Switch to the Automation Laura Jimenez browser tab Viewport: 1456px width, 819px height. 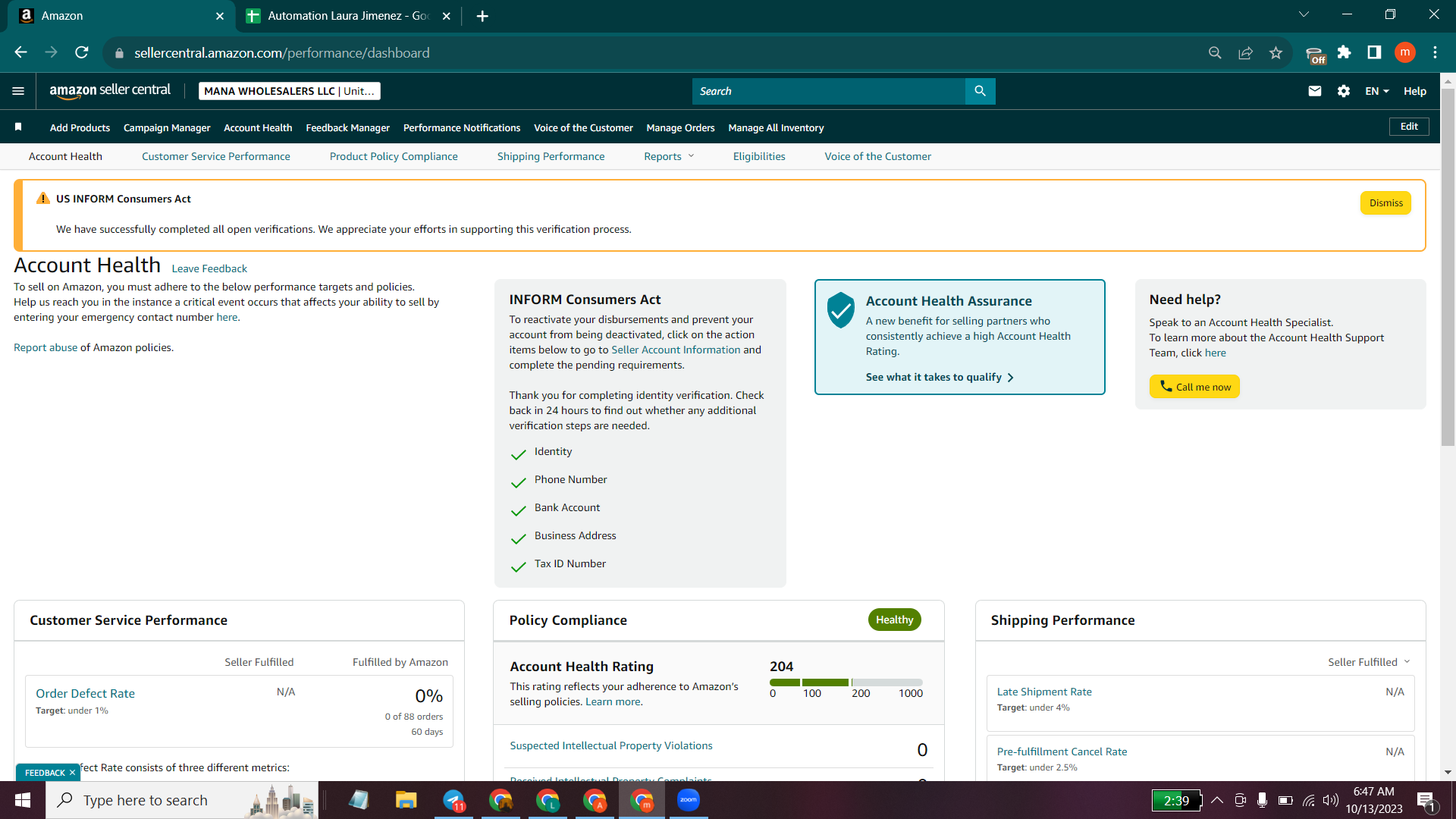[x=349, y=16]
